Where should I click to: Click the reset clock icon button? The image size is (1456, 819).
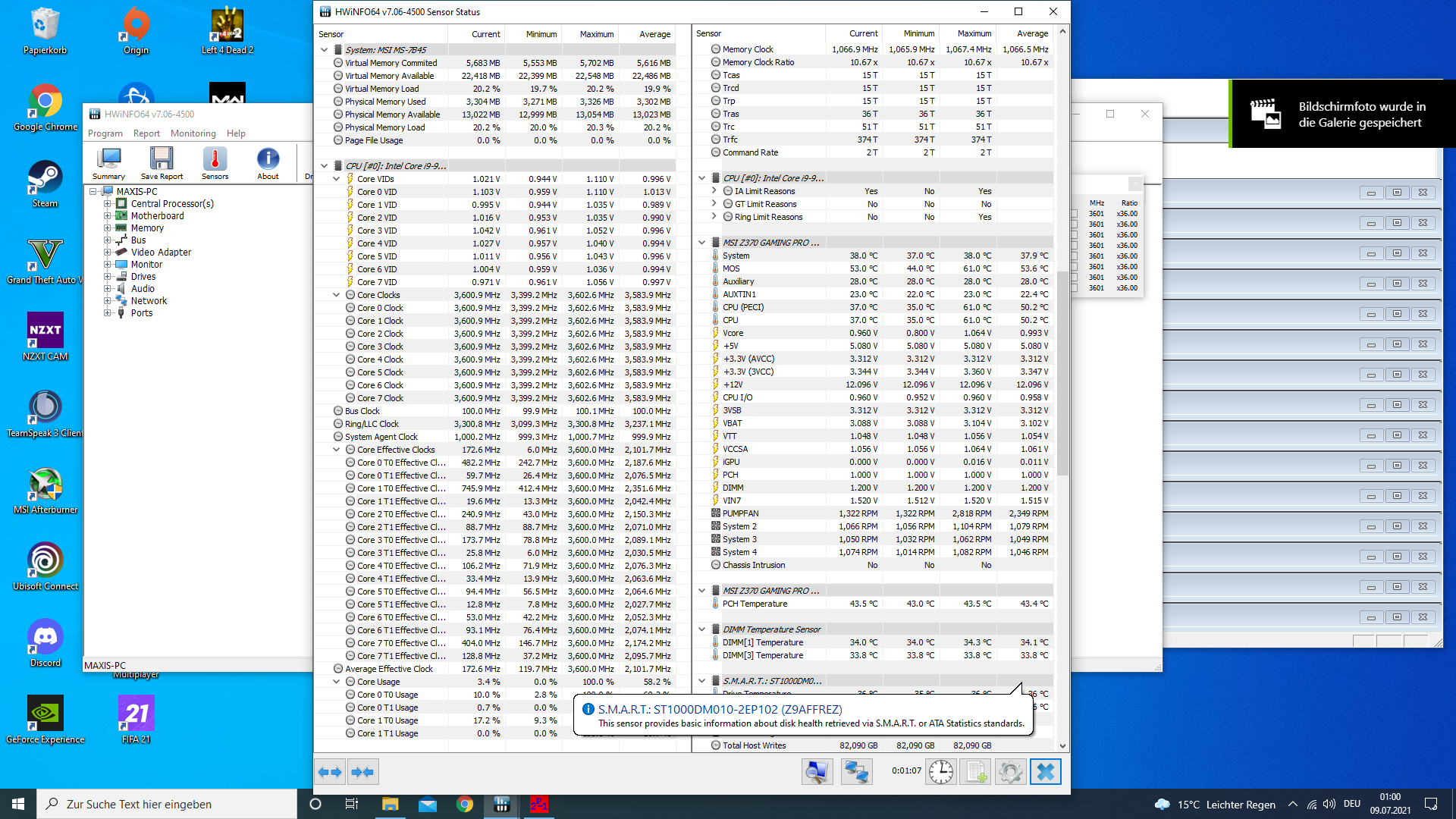(941, 772)
